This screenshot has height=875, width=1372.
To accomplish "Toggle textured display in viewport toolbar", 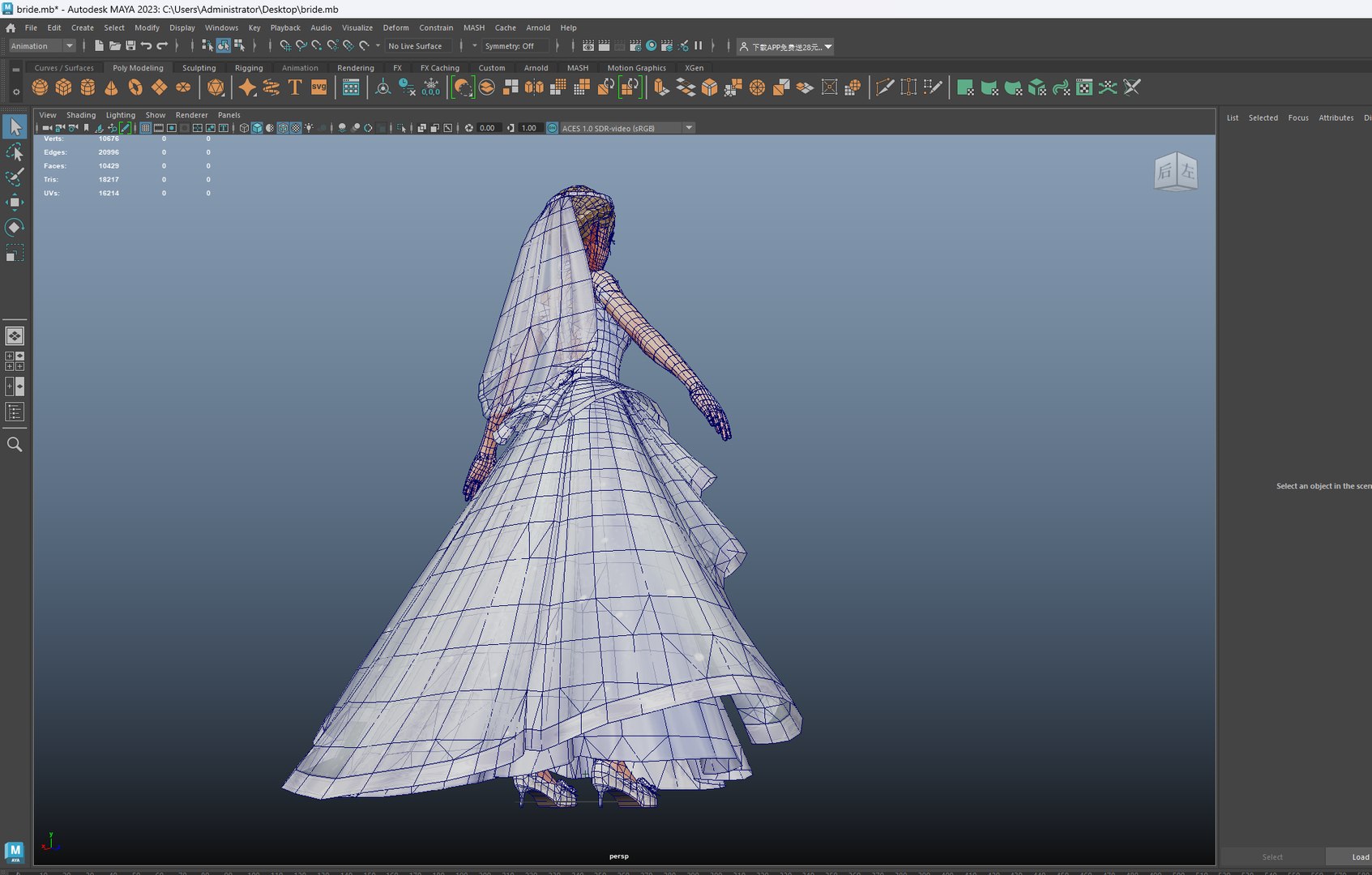I will point(296,128).
